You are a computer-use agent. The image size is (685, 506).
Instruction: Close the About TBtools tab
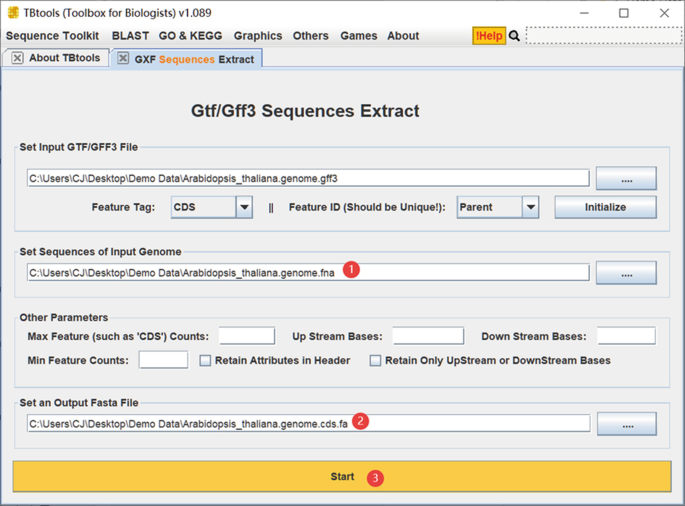(18, 58)
